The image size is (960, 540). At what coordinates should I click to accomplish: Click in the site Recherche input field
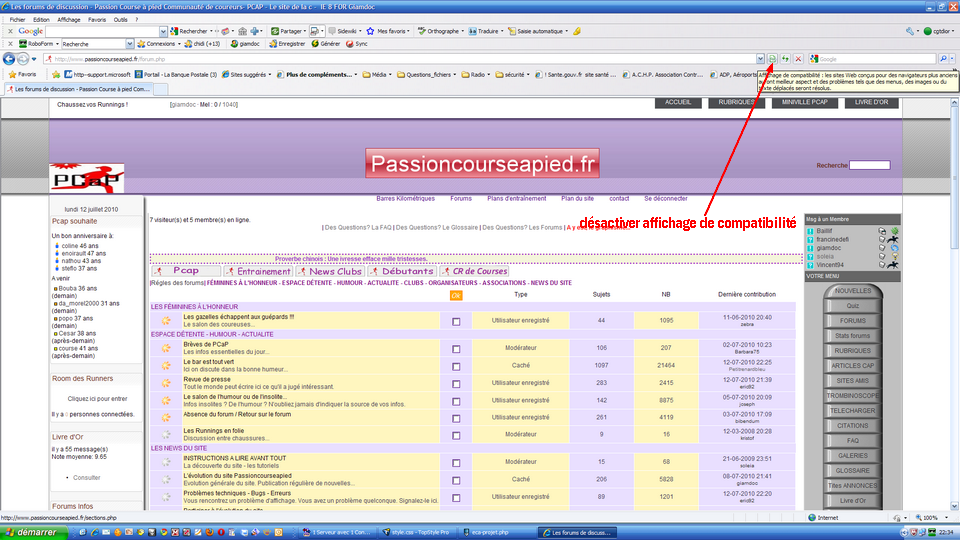pos(869,165)
